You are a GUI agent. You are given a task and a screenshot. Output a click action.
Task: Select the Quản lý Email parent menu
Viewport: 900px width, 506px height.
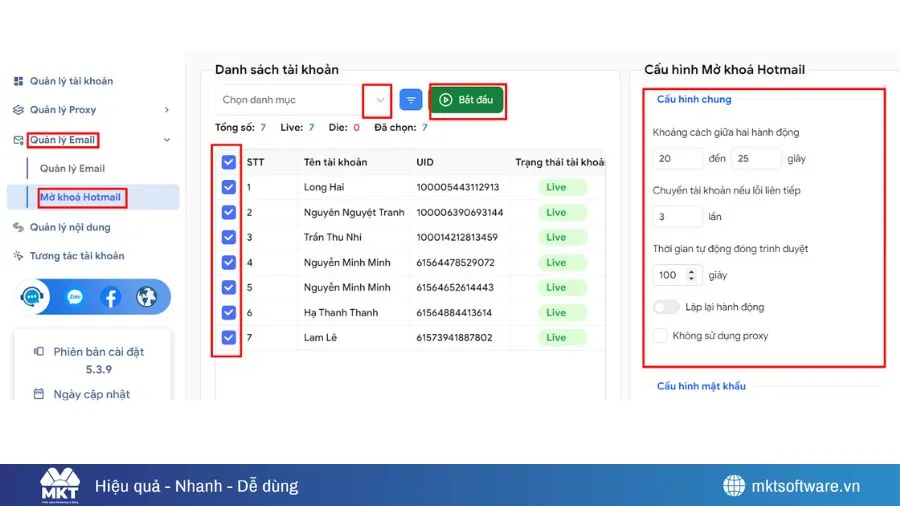[x=62, y=140]
